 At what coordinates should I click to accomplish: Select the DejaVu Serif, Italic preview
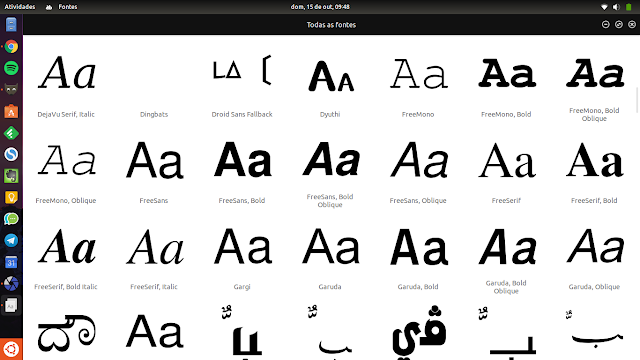pos(67,73)
